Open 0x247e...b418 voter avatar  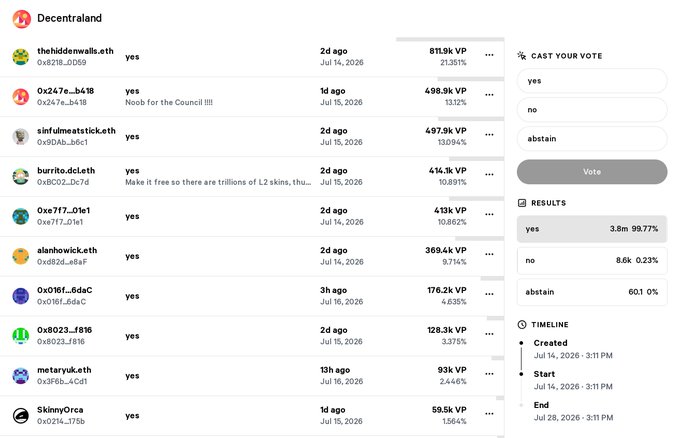[20, 97]
